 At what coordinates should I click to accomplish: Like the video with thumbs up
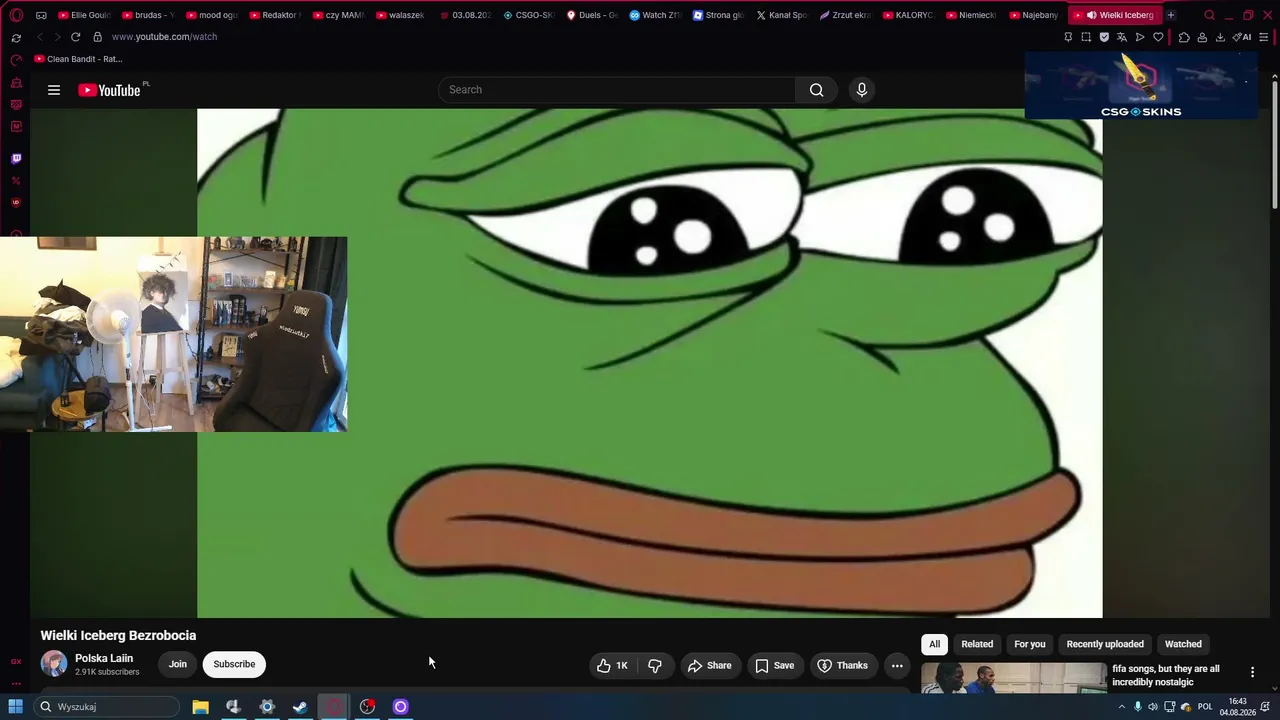pyautogui.click(x=612, y=666)
